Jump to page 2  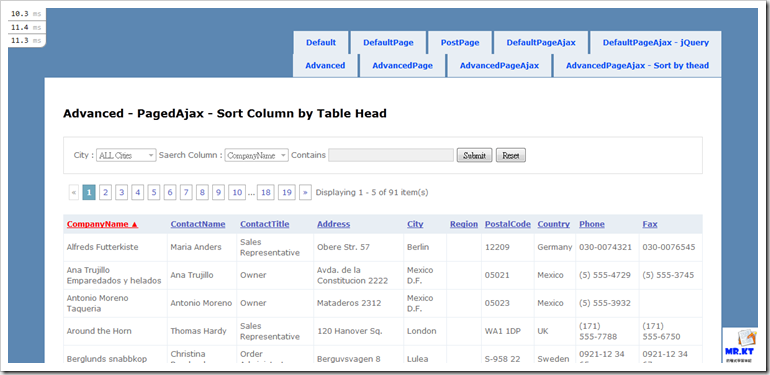105,192
